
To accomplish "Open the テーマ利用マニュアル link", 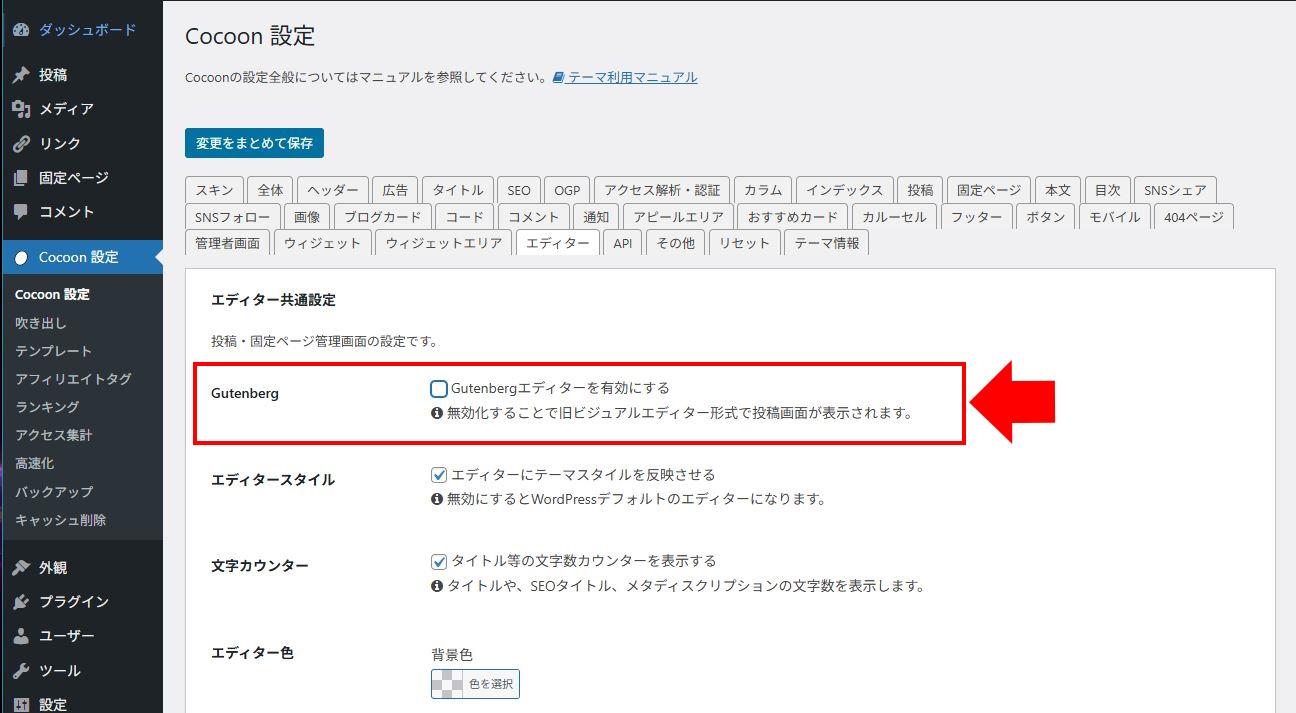I will click(x=632, y=77).
